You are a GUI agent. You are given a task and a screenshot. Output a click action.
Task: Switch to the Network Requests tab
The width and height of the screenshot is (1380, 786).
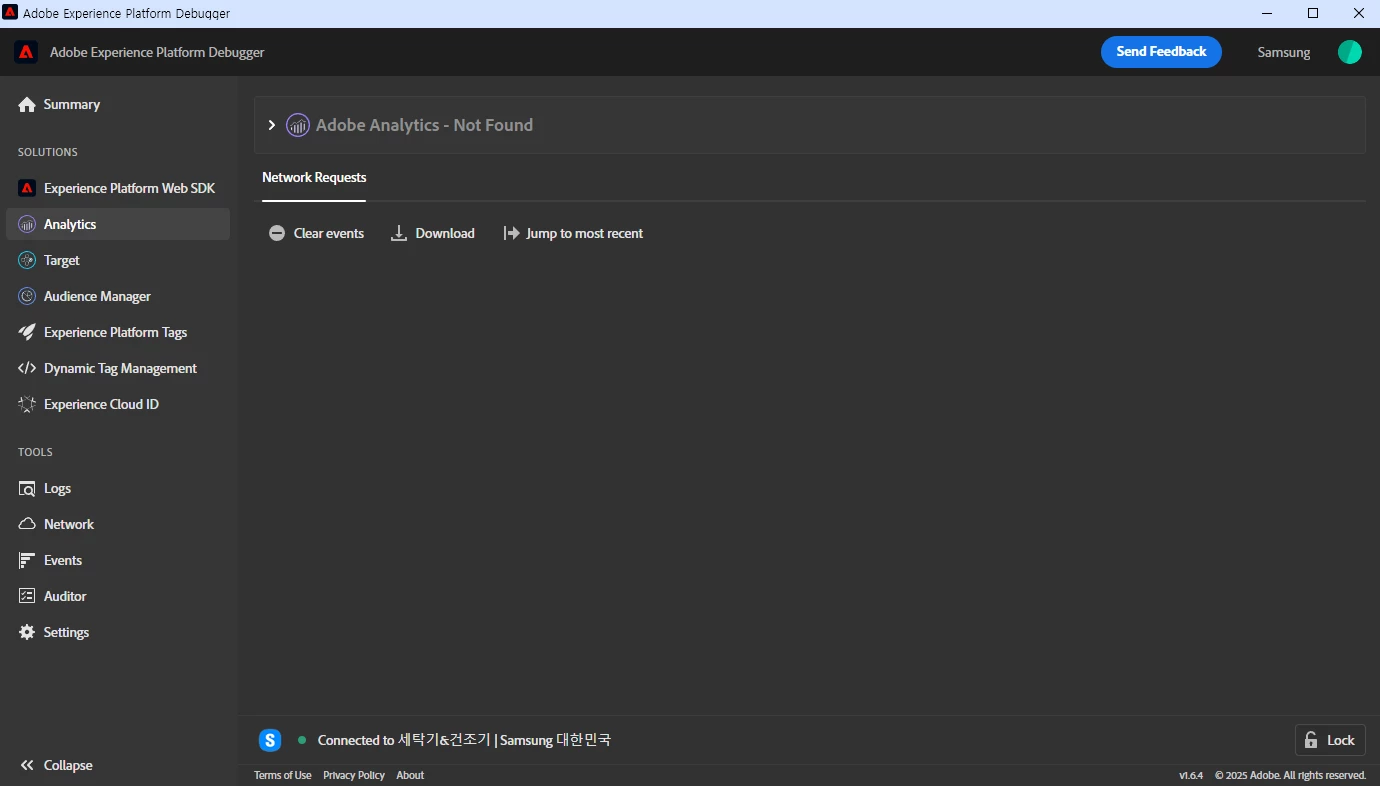pyautogui.click(x=314, y=177)
